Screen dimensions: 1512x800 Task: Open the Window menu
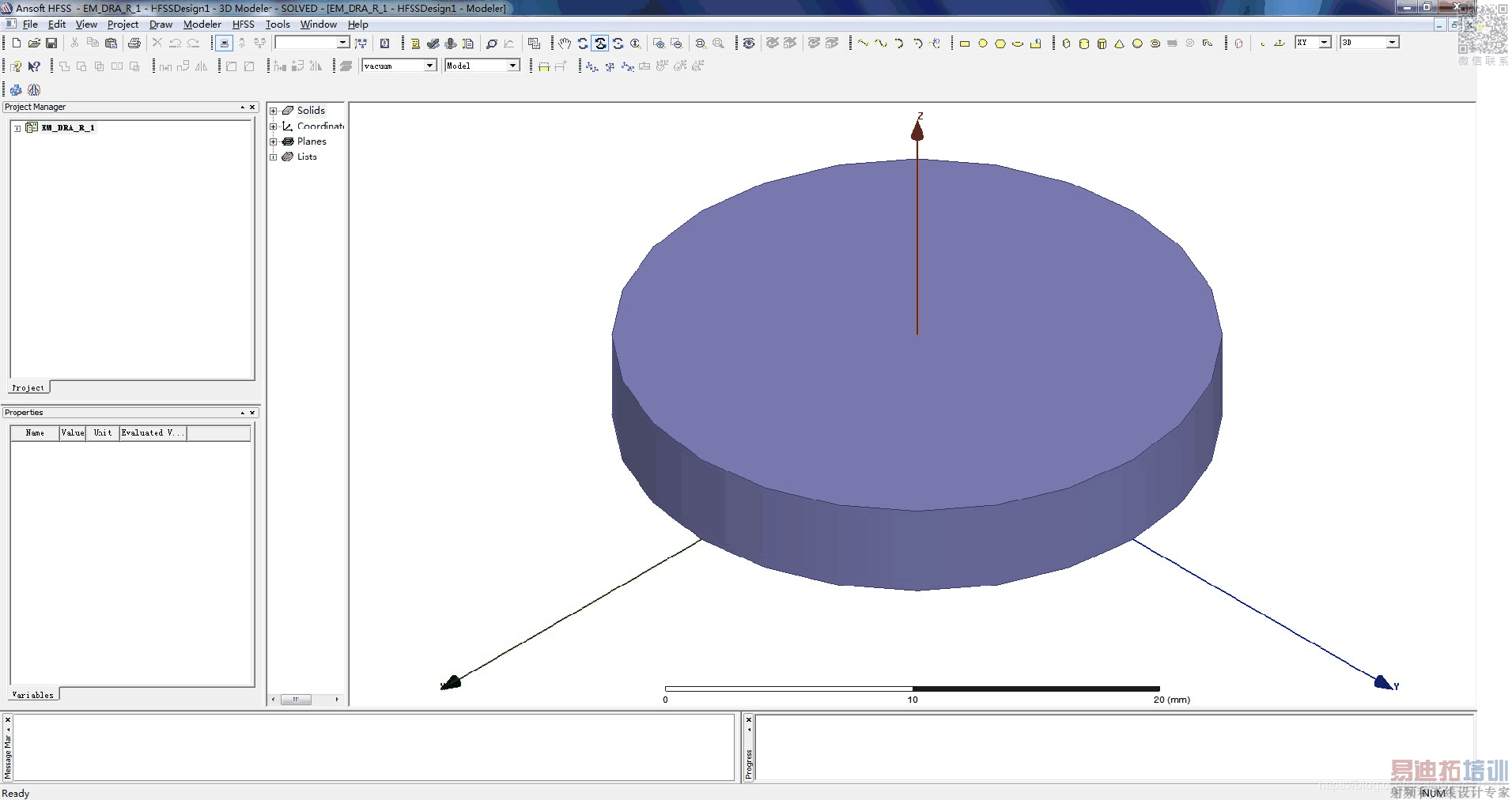coord(319,25)
